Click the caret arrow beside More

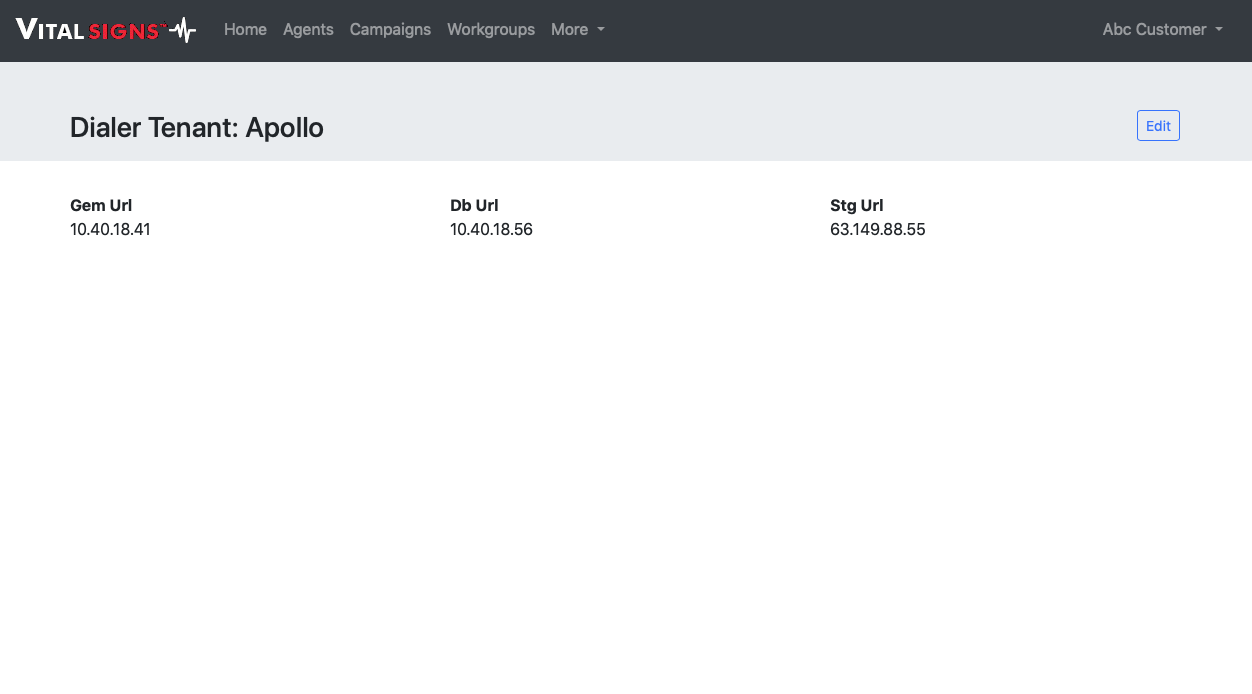point(601,30)
